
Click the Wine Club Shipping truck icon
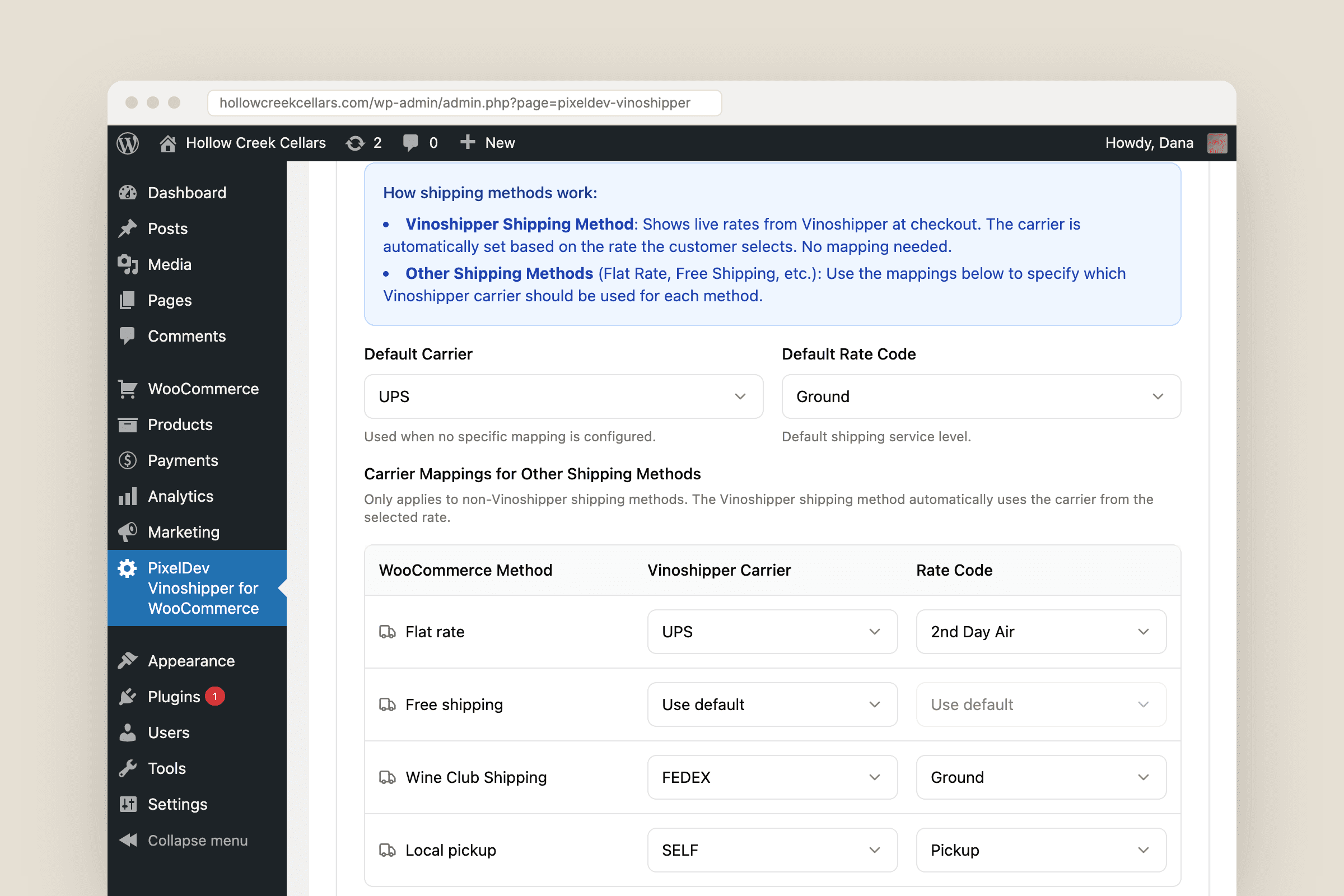coord(388,777)
